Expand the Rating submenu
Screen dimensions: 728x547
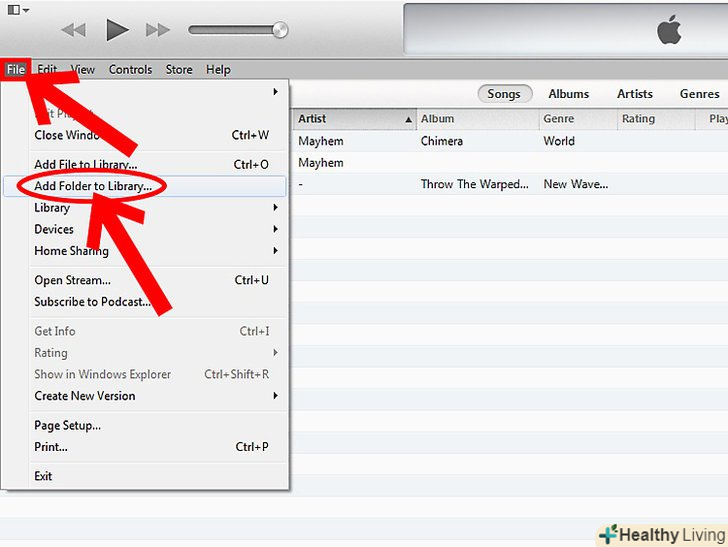(x=144, y=353)
